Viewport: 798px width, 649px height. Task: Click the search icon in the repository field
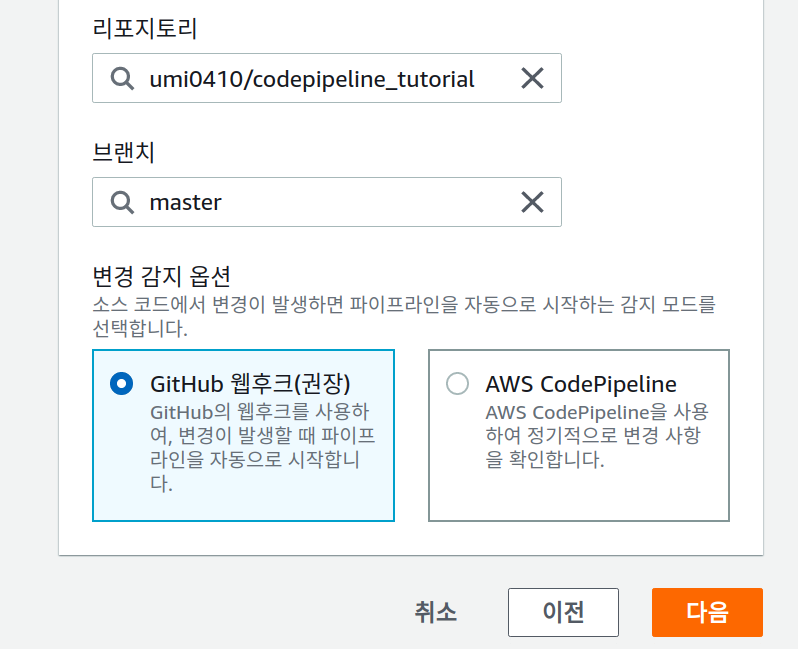pos(122,79)
